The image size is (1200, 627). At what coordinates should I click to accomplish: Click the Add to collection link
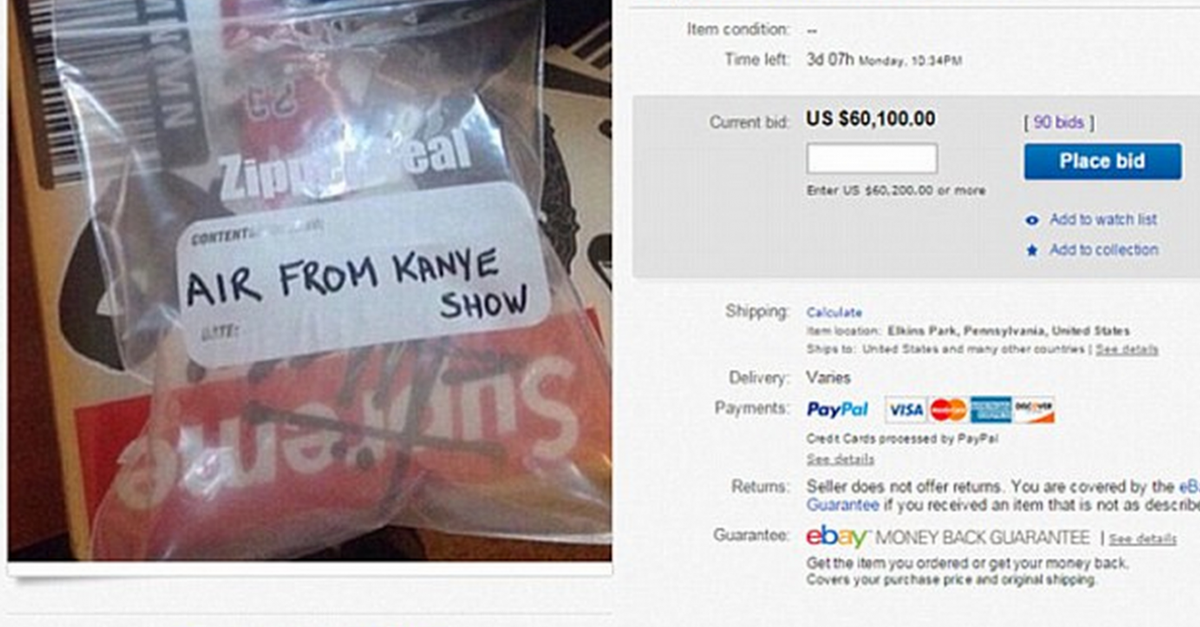pyautogui.click(x=1103, y=250)
